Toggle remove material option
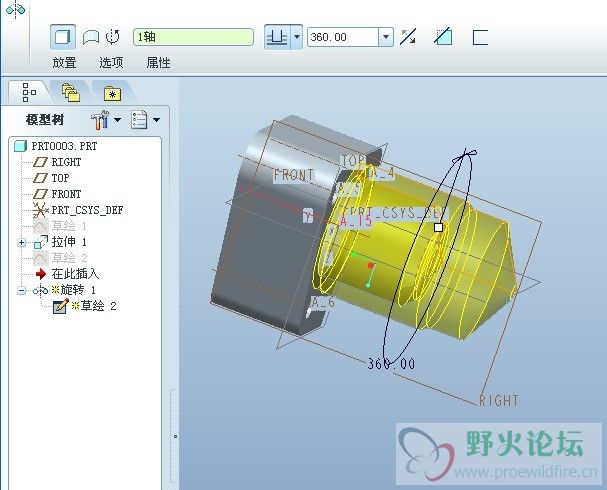This screenshot has height=490, width=607. [x=443, y=37]
